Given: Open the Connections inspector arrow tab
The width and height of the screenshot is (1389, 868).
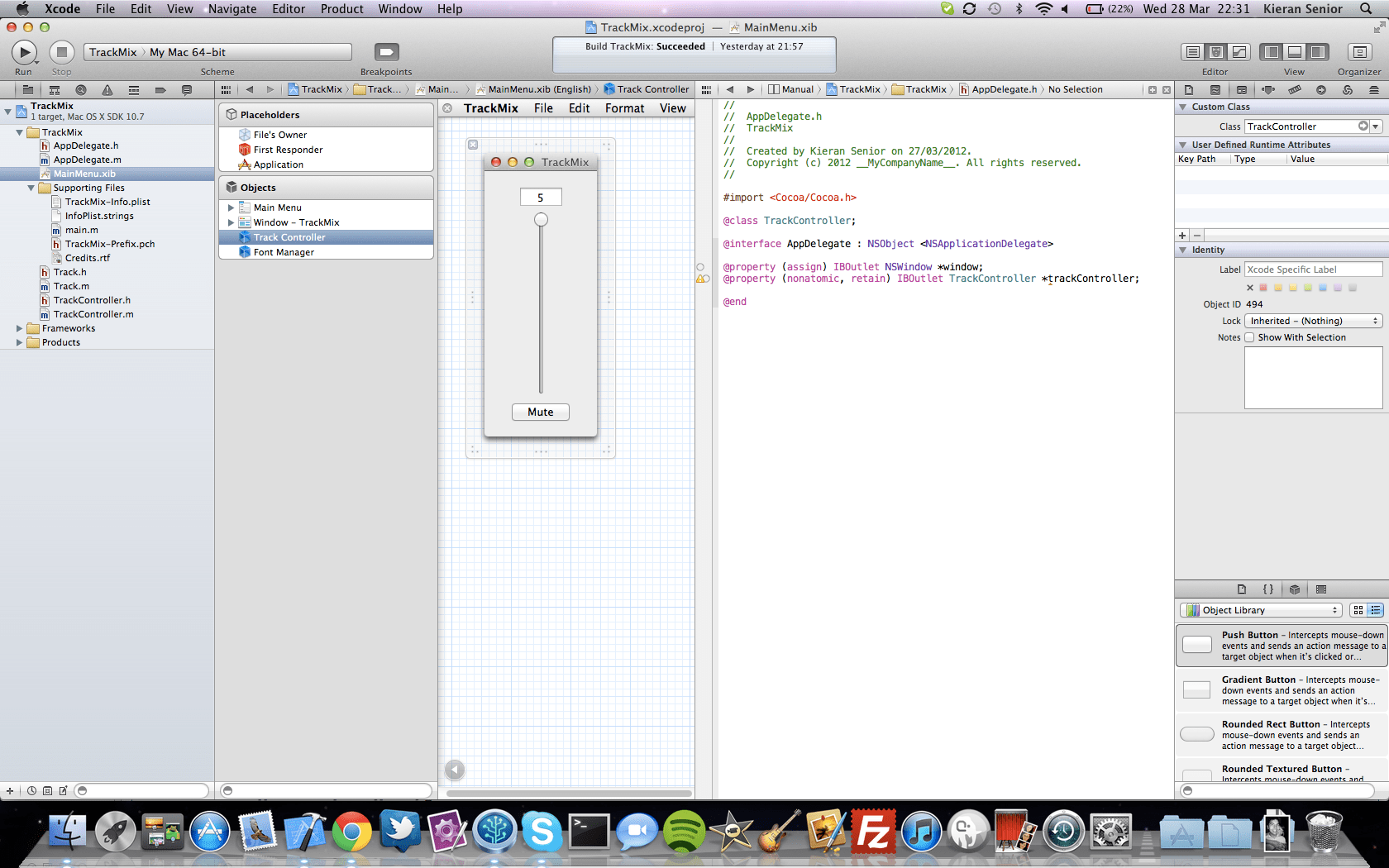Looking at the screenshot, I should point(1321,89).
